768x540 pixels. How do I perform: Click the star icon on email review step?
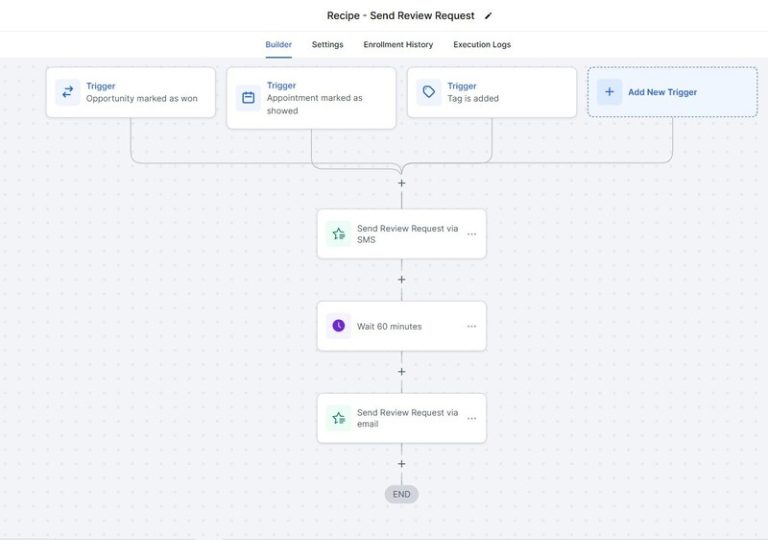coord(338,418)
